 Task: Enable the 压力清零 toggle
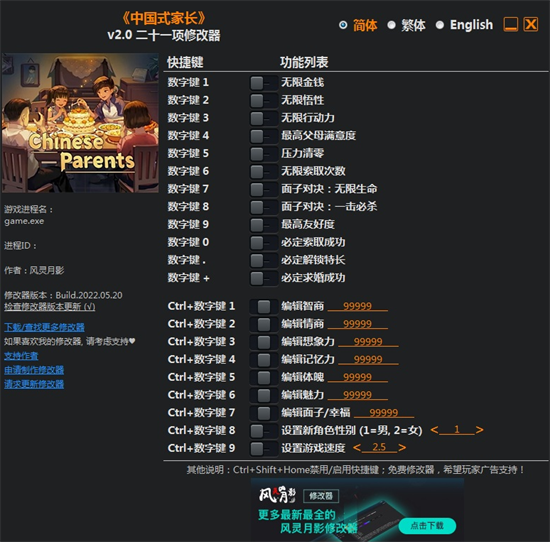point(263,154)
